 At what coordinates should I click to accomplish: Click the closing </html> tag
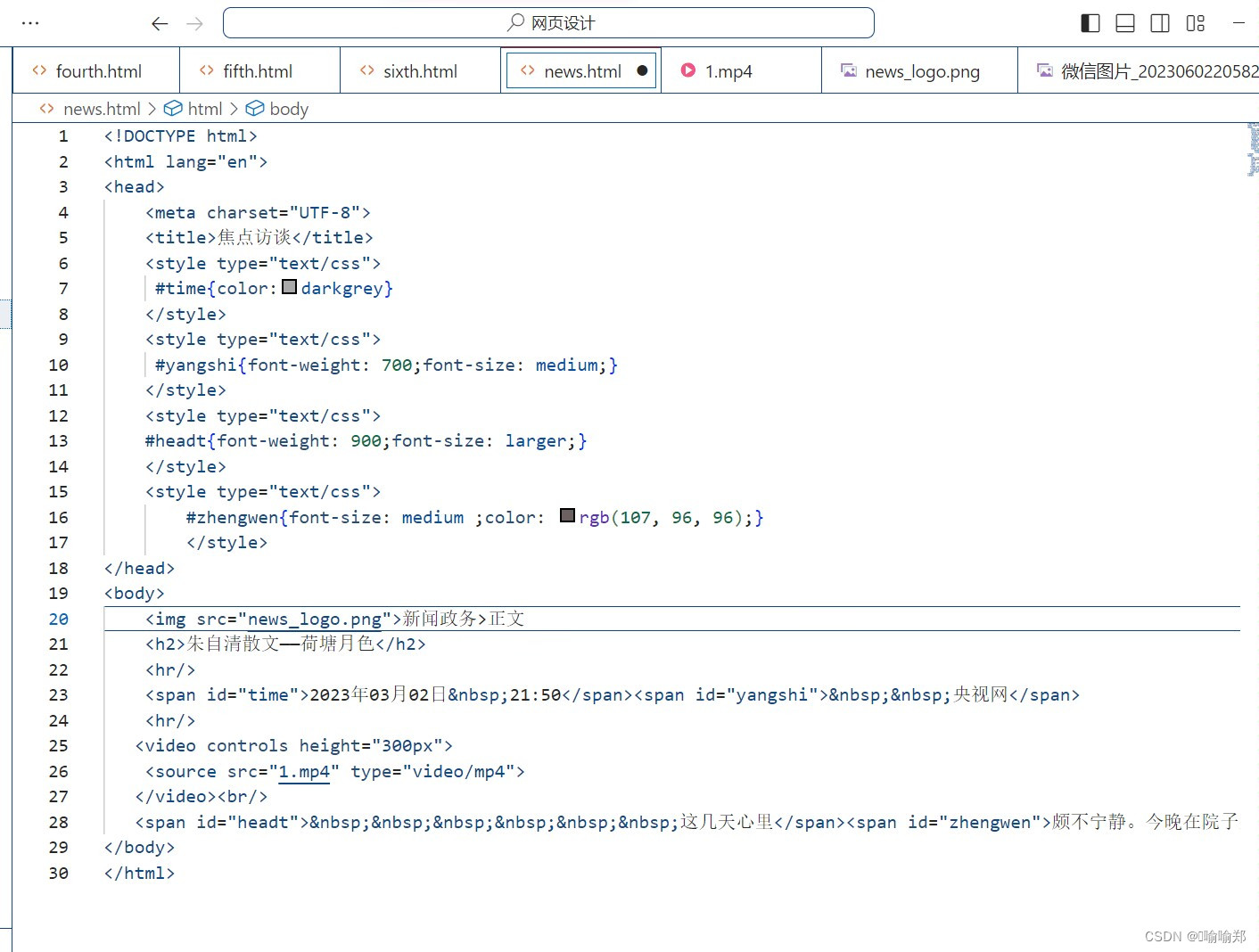(x=139, y=874)
